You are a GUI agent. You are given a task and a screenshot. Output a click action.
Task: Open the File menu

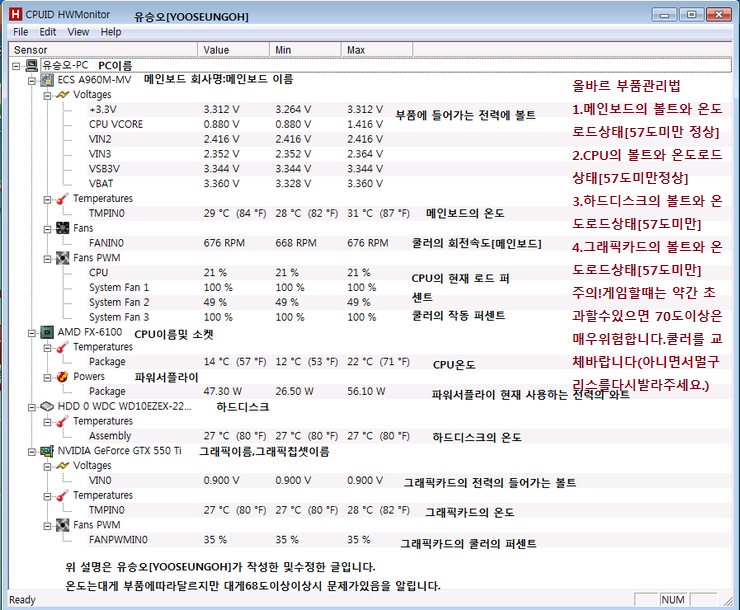click(20, 32)
